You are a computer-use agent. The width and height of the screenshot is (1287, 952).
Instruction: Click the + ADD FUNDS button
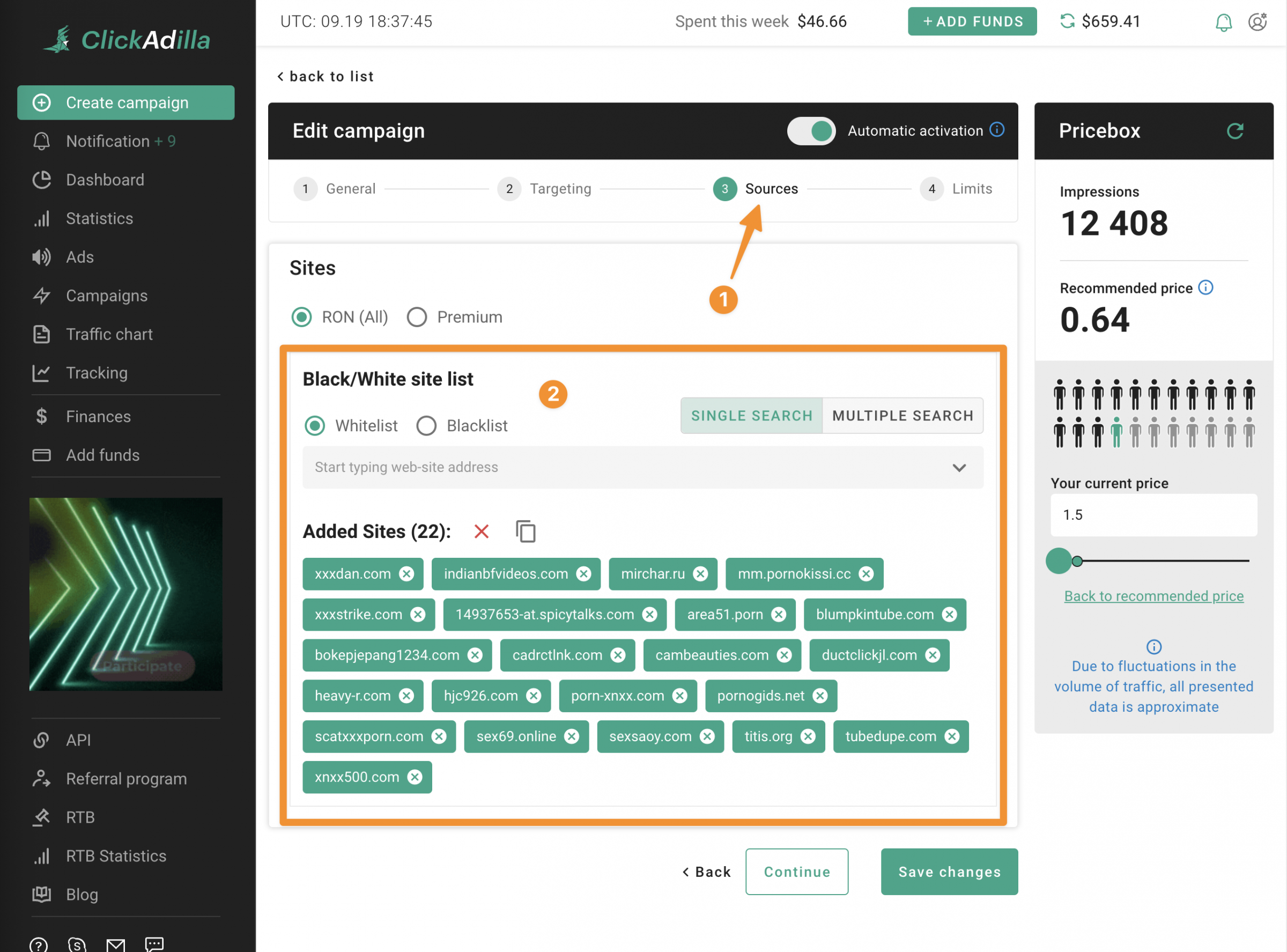tap(972, 21)
